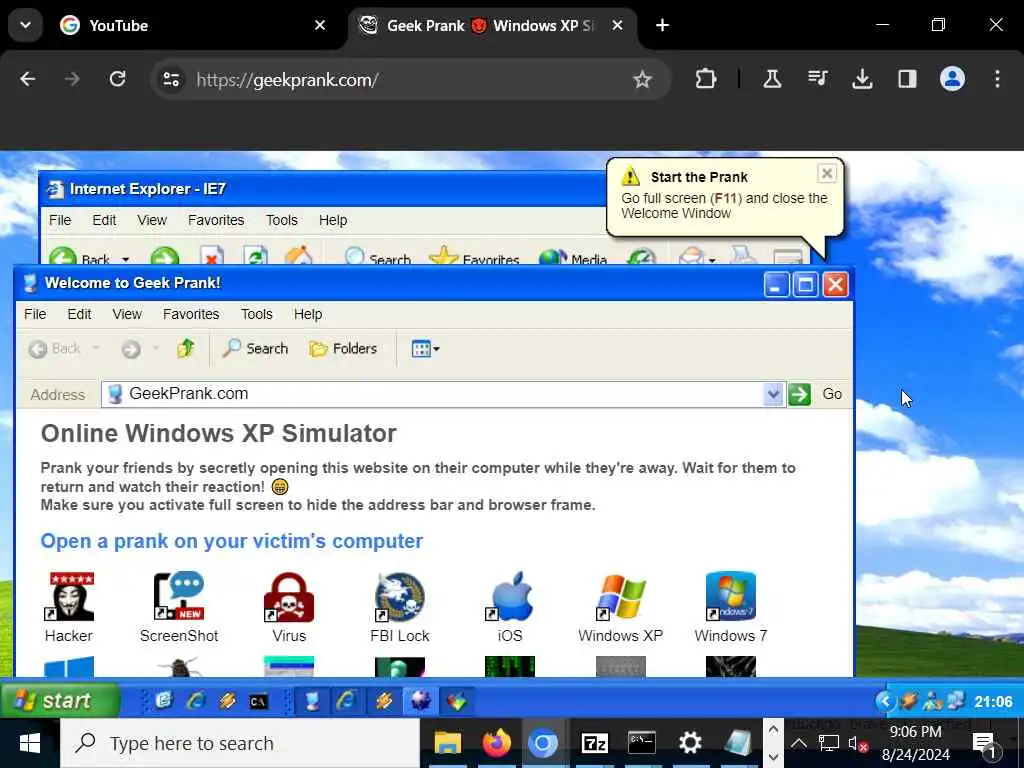The image size is (1024, 768).
Task: Reload the geekprank.com page
Action: [x=118, y=79]
